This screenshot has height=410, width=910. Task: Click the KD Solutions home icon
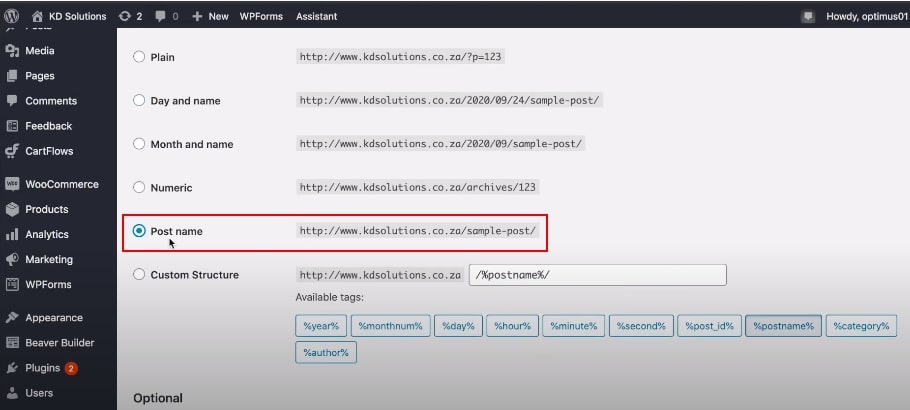(x=37, y=16)
